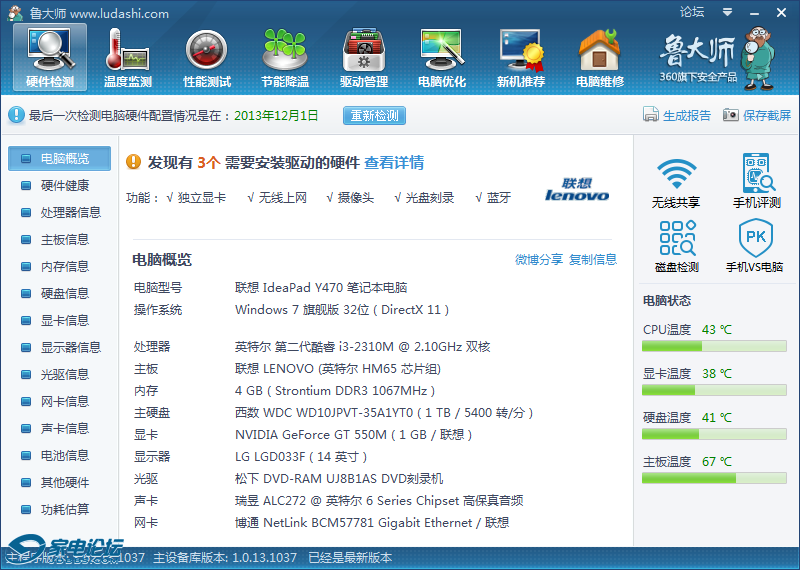Click the 微博分享 share link

[x=539, y=259]
